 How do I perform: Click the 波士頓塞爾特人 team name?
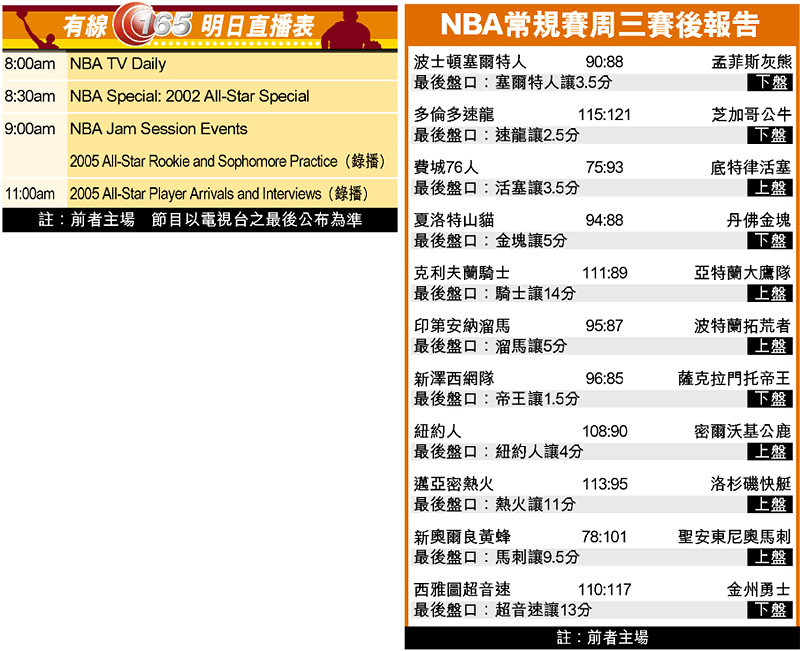469,62
